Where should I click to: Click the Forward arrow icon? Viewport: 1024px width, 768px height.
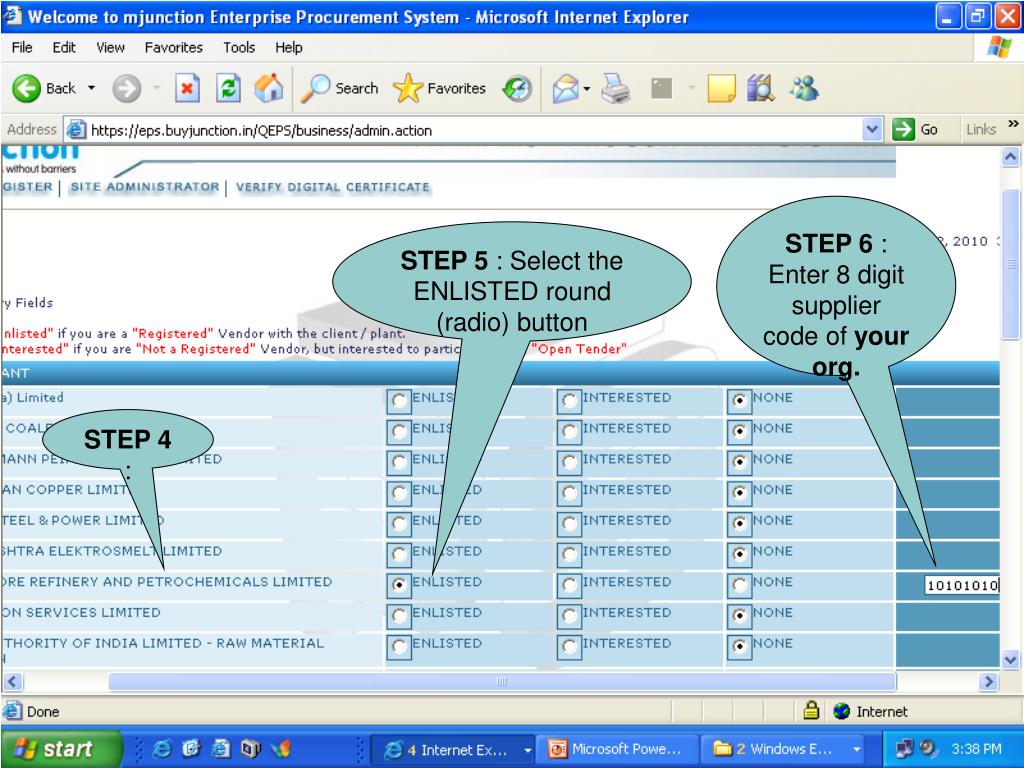pyautogui.click(x=126, y=88)
